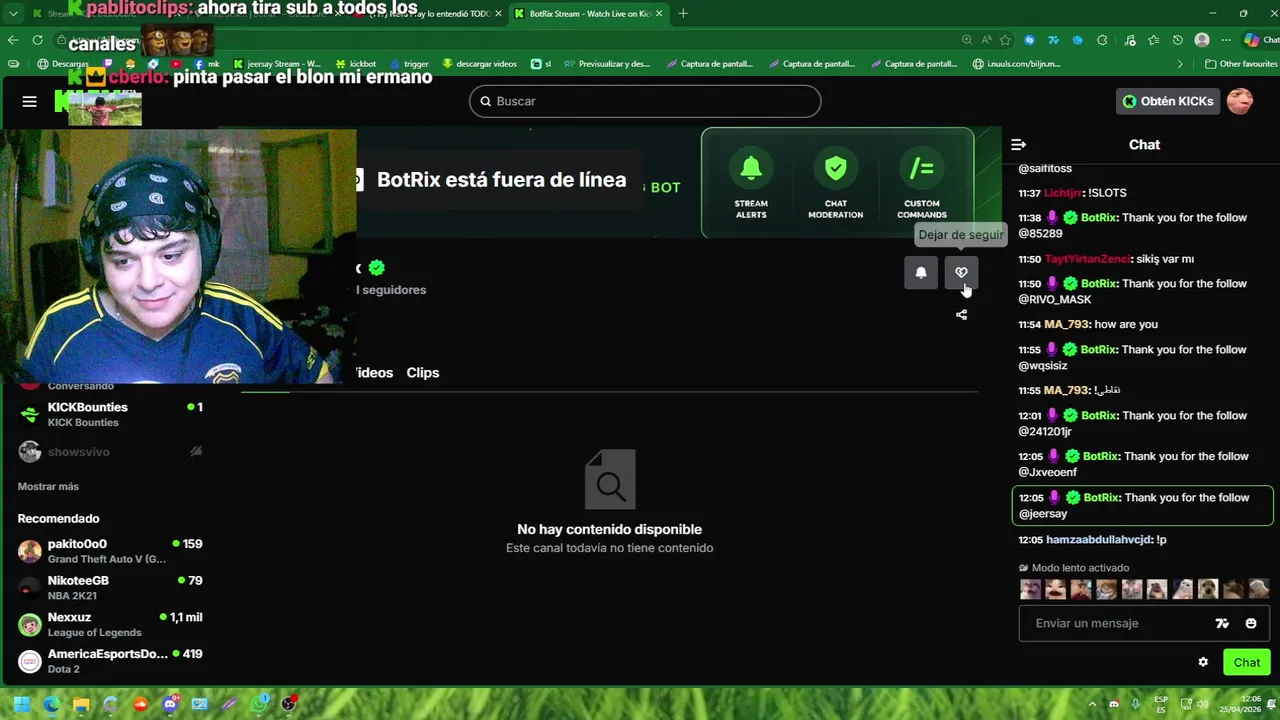Screen dimensions: 1280x720
Task: Select the first quick emote in chat
Action: pyautogui.click(x=1030, y=589)
